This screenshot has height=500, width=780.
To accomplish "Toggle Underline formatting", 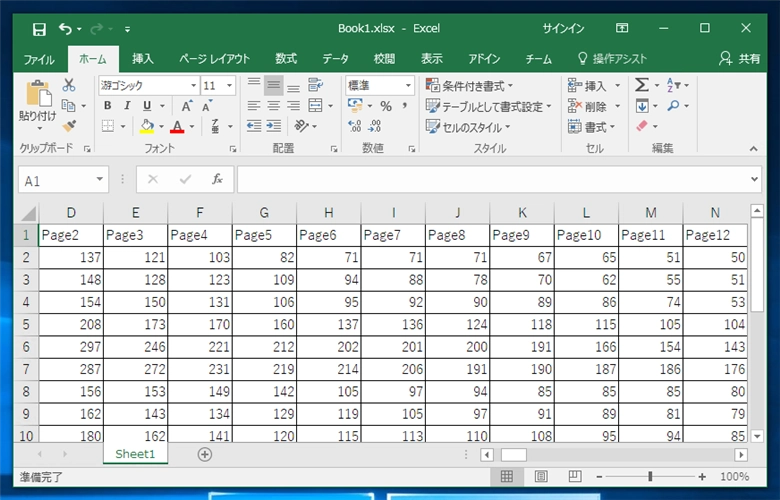I will (147, 105).
